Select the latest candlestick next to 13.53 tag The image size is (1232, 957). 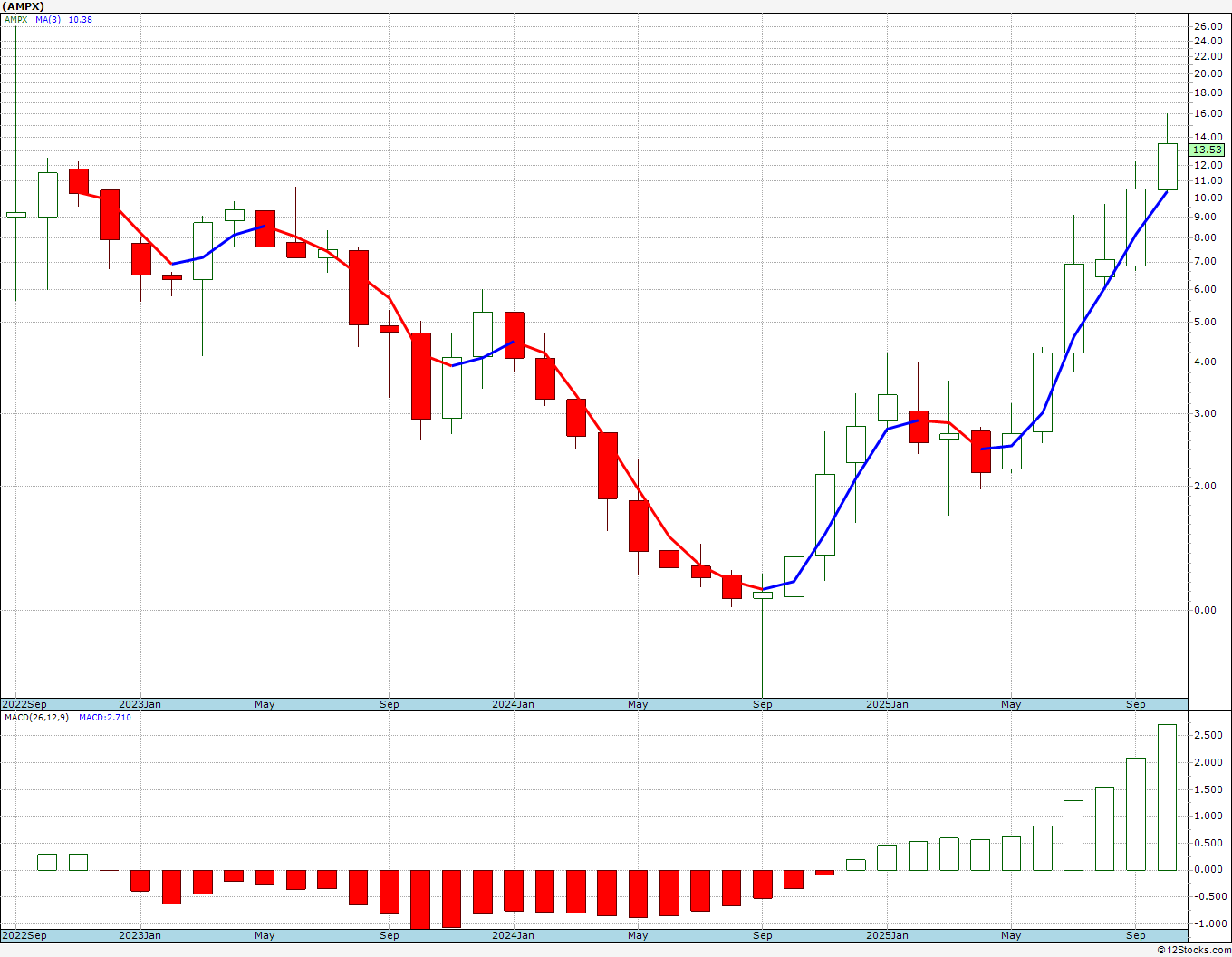pyautogui.click(x=1167, y=167)
